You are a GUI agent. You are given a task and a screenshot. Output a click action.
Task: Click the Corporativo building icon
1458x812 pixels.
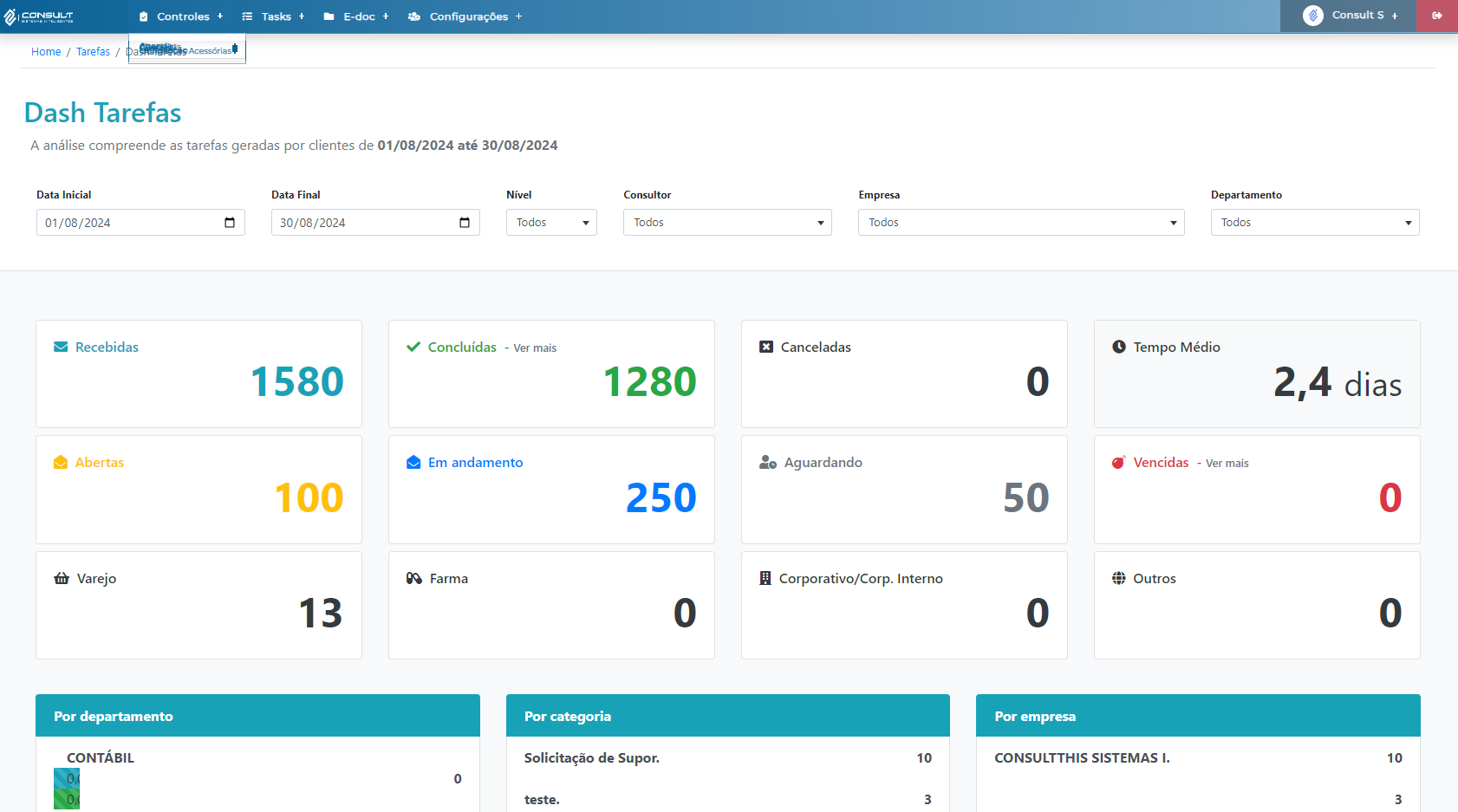click(765, 578)
